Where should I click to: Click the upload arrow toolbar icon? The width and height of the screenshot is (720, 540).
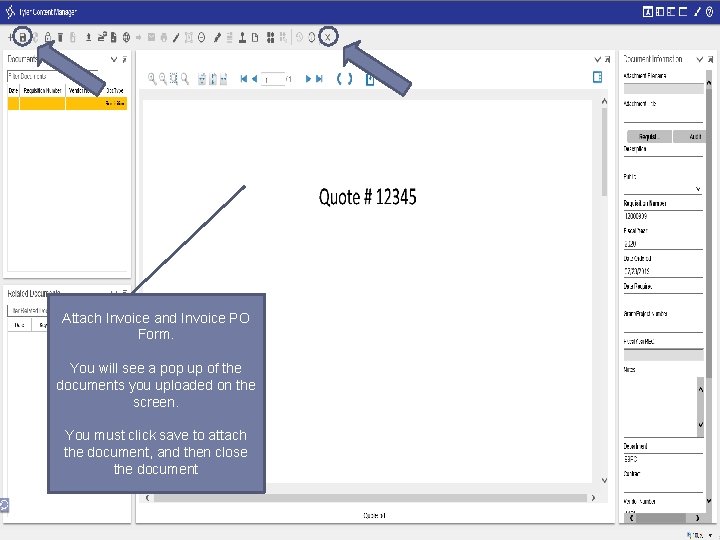click(x=88, y=37)
